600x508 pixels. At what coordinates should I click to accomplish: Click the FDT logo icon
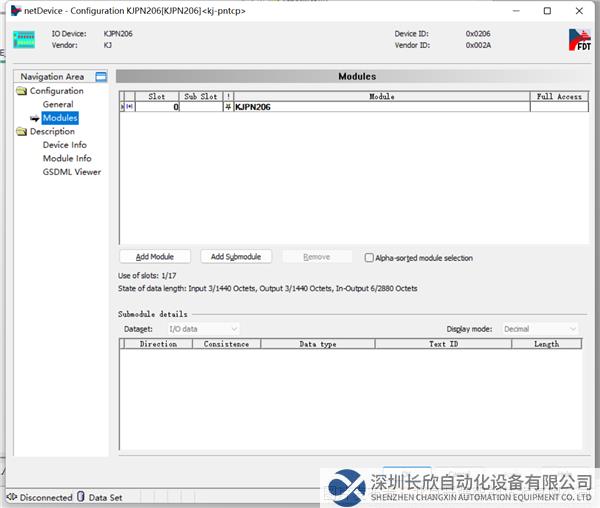[x=579, y=40]
